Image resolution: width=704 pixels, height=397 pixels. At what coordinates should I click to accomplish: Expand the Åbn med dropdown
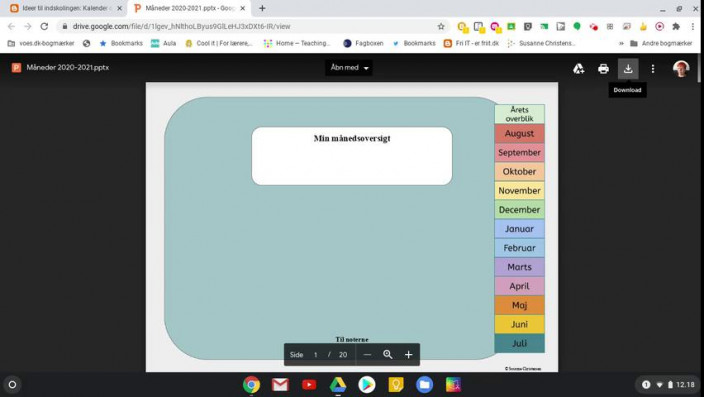(x=349, y=68)
